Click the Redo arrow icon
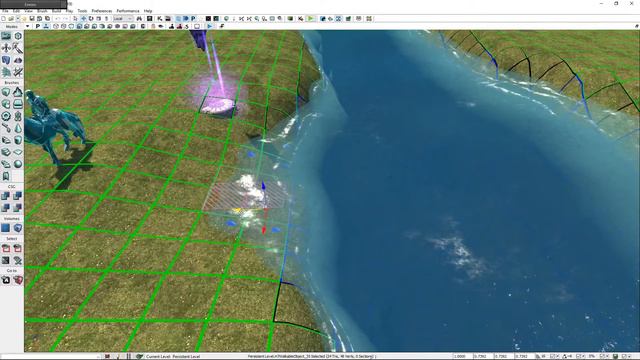The width and height of the screenshot is (640, 360). coord(65,19)
